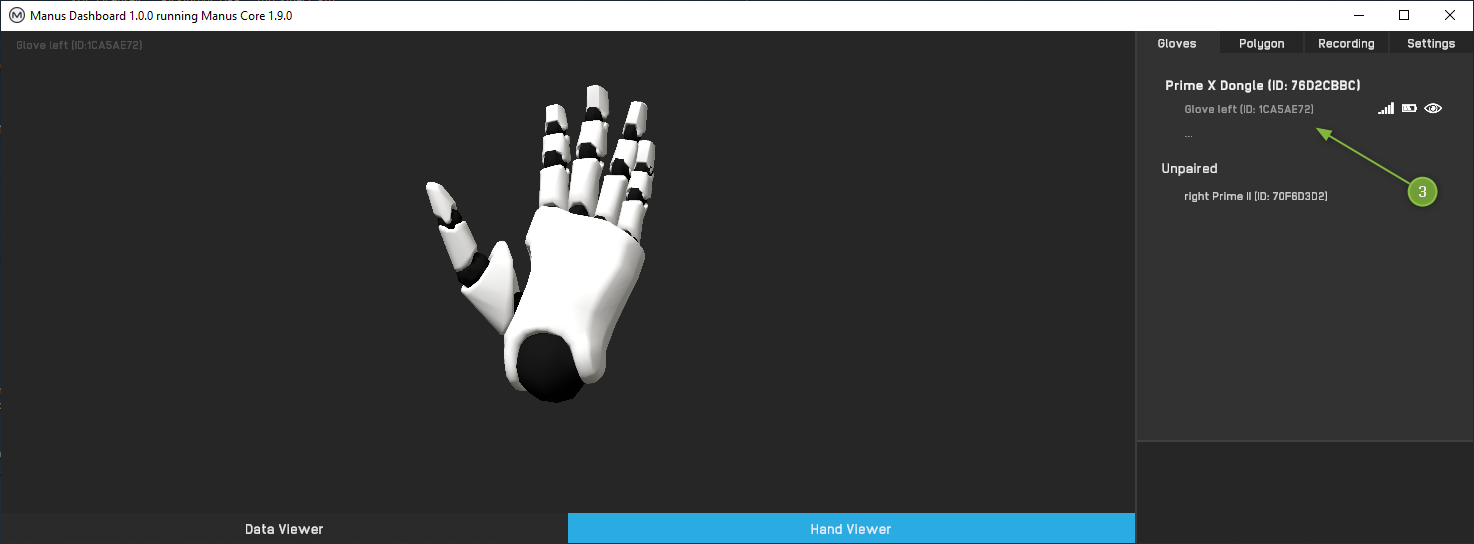Select the unpaired right Prime II glove

(1255, 196)
